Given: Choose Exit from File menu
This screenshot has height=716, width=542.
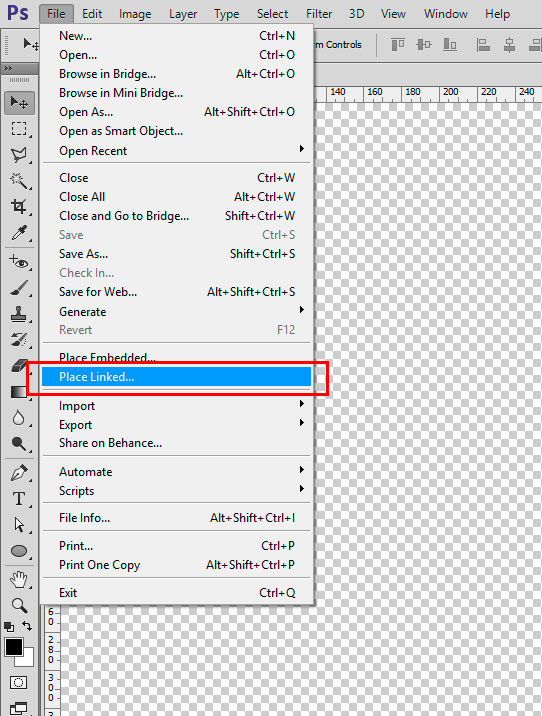Looking at the screenshot, I should [x=176, y=593].
